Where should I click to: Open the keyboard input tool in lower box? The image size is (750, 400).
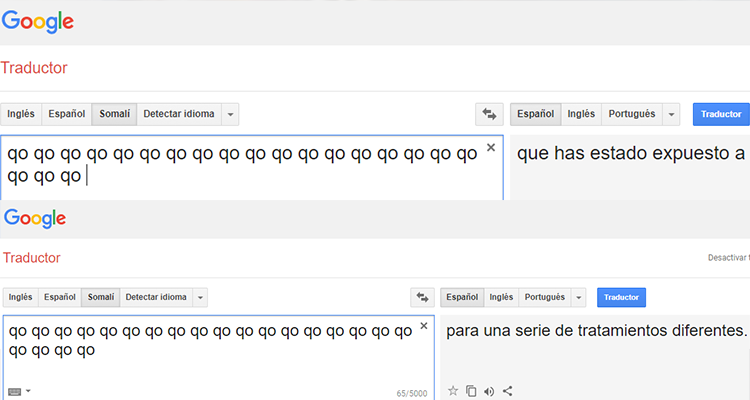point(16,390)
